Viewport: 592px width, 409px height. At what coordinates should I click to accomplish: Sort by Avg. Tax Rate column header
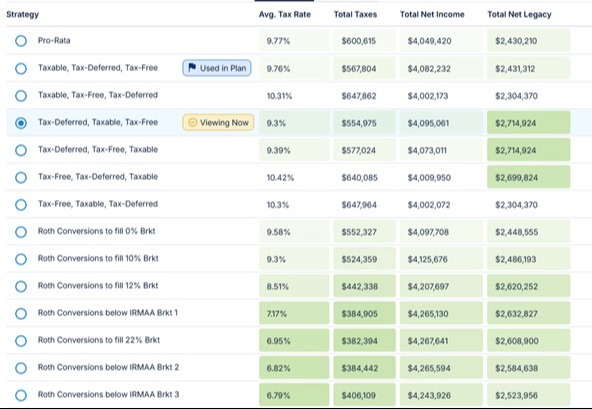pyautogui.click(x=285, y=14)
